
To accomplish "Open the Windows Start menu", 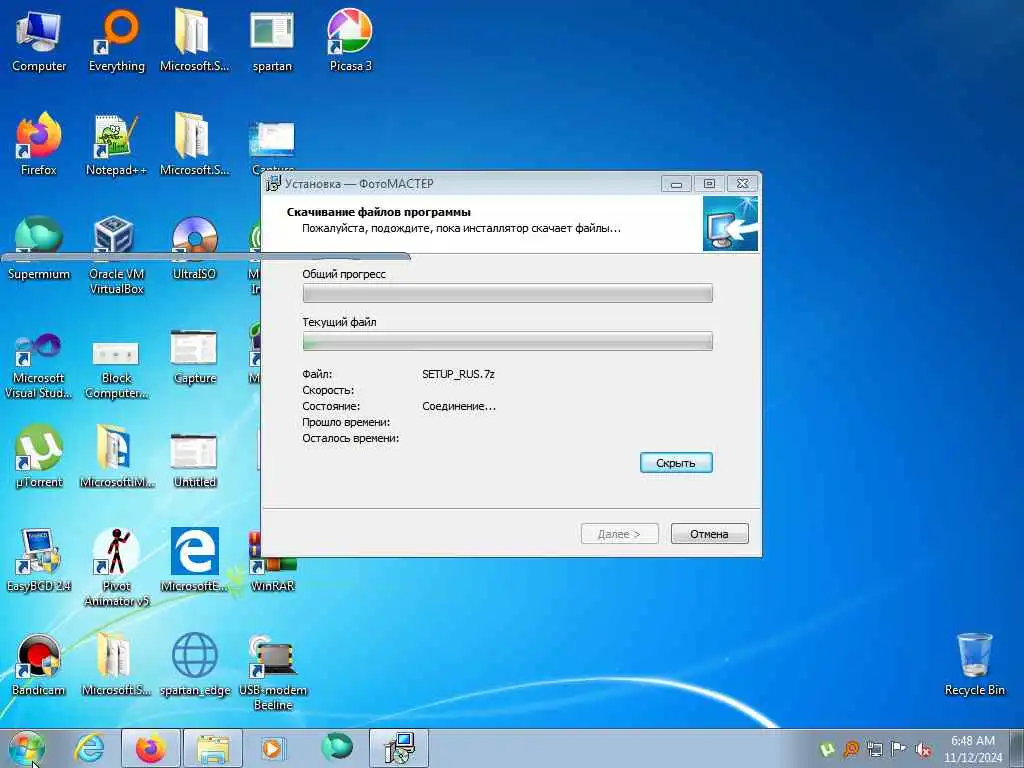I will (x=26, y=749).
